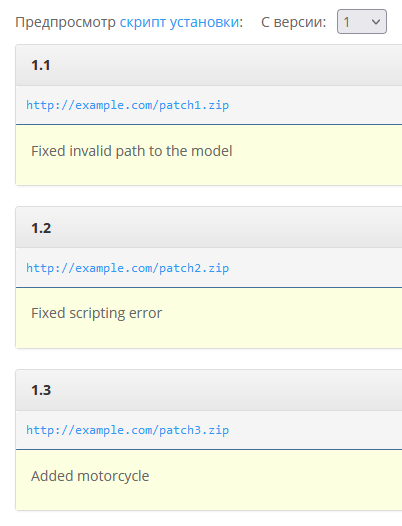Click the 'С версии:' label
Screen dimensions: 402x526
pos(294,22)
